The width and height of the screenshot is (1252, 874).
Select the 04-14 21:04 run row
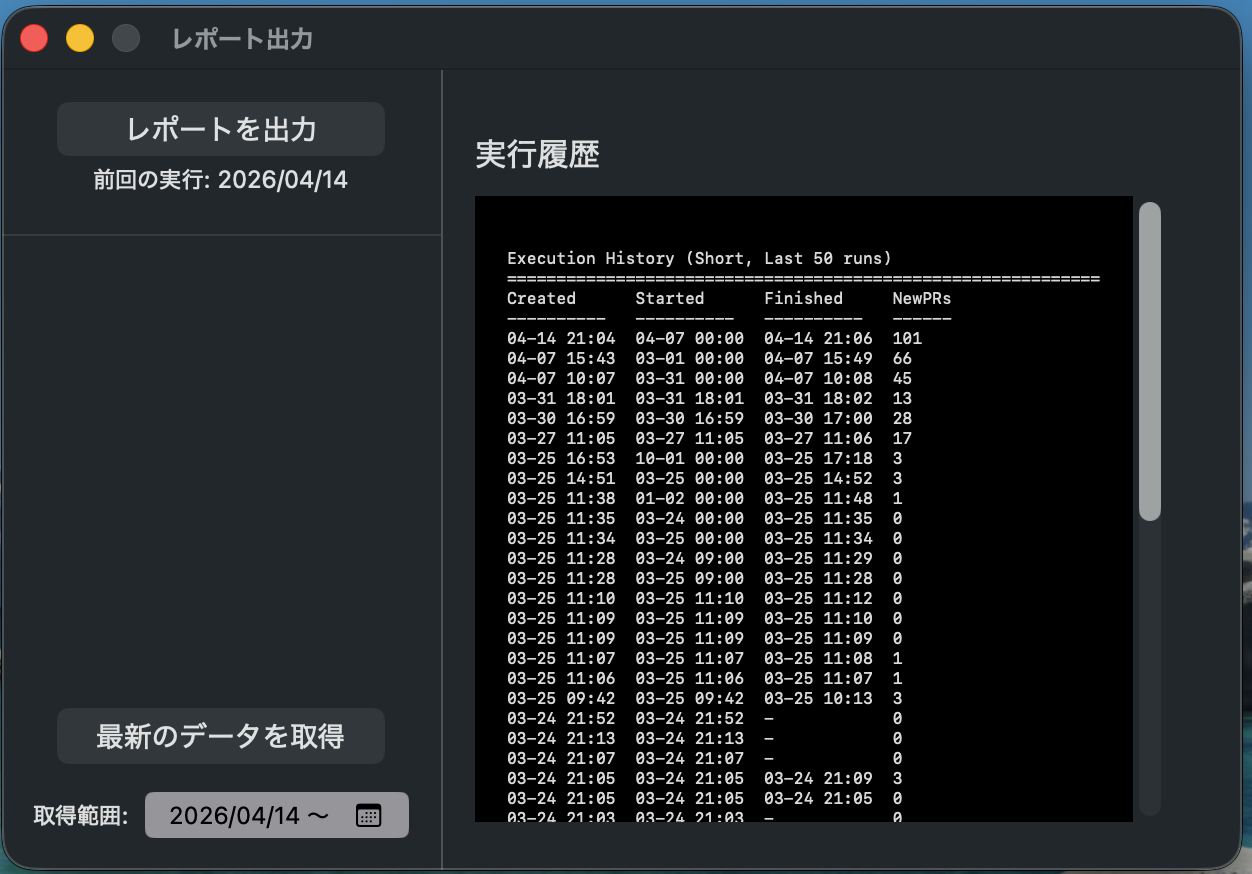point(714,338)
